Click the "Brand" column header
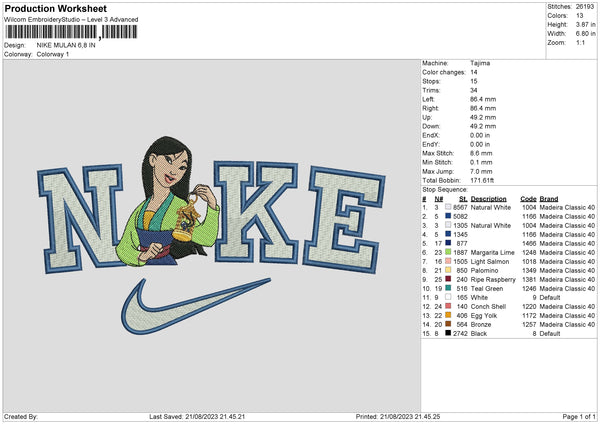Viewport: 600px width, 424px height. pyautogui.click(x=549, y=199)
